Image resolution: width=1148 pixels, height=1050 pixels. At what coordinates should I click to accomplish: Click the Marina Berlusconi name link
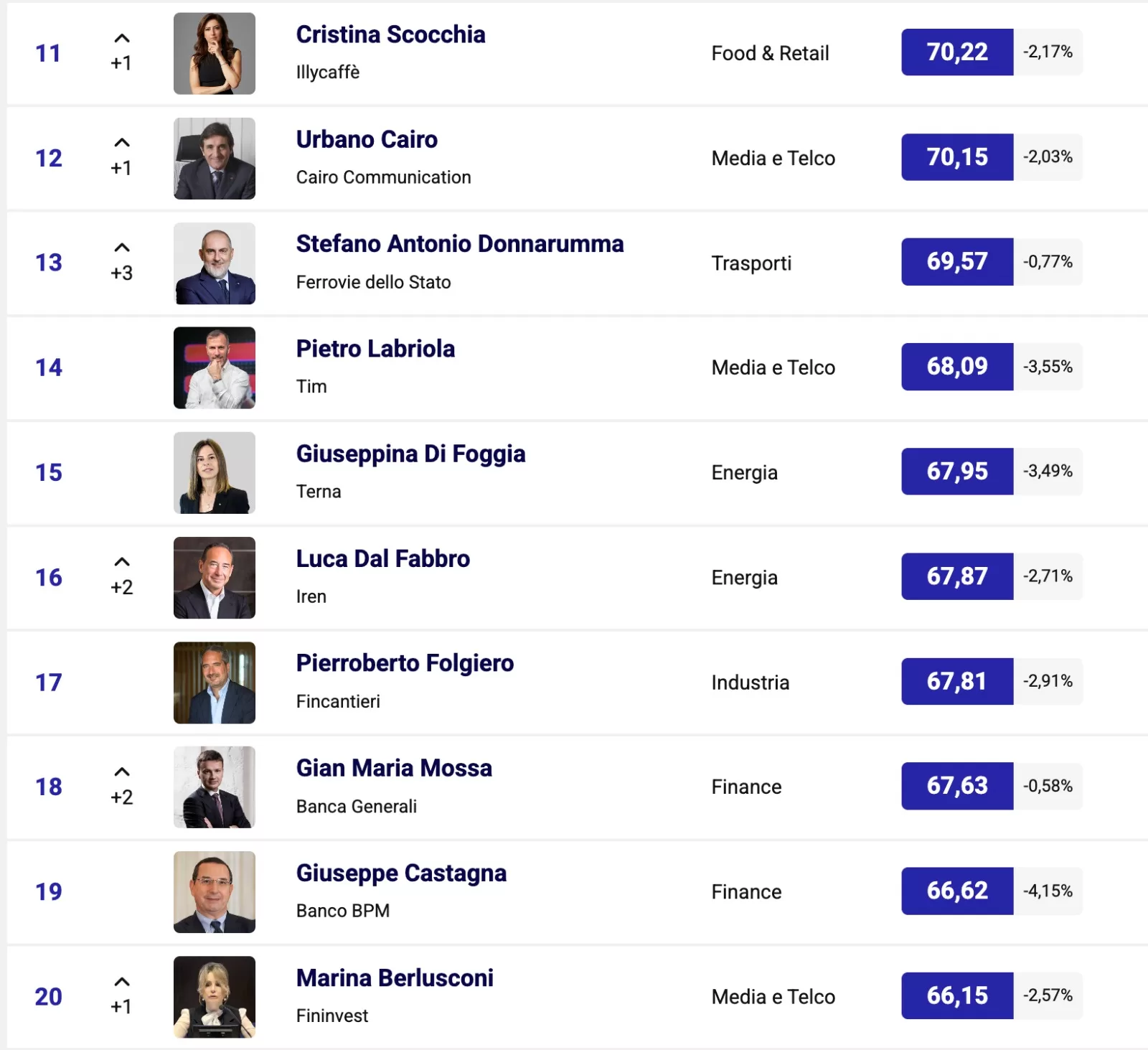click(395, 978)
